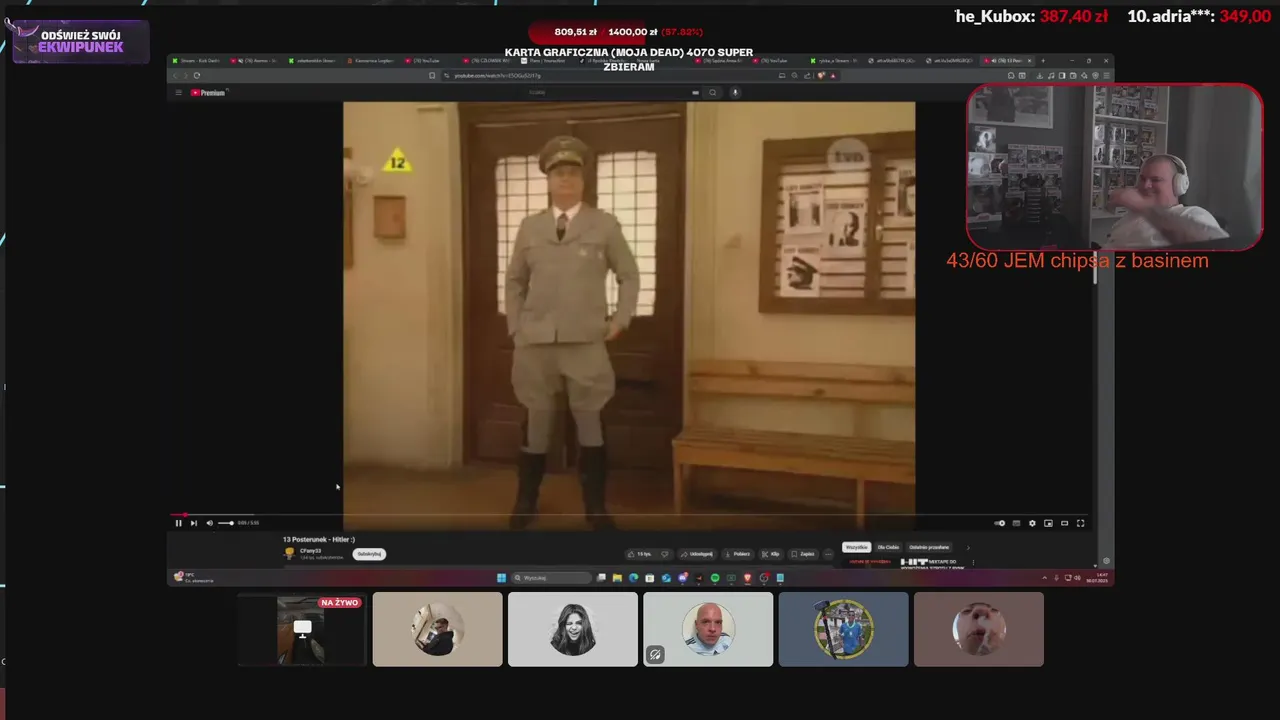Show hidden system tray icons
The width and height of the screenshot is (1280, 720).
click(1044, 578)
